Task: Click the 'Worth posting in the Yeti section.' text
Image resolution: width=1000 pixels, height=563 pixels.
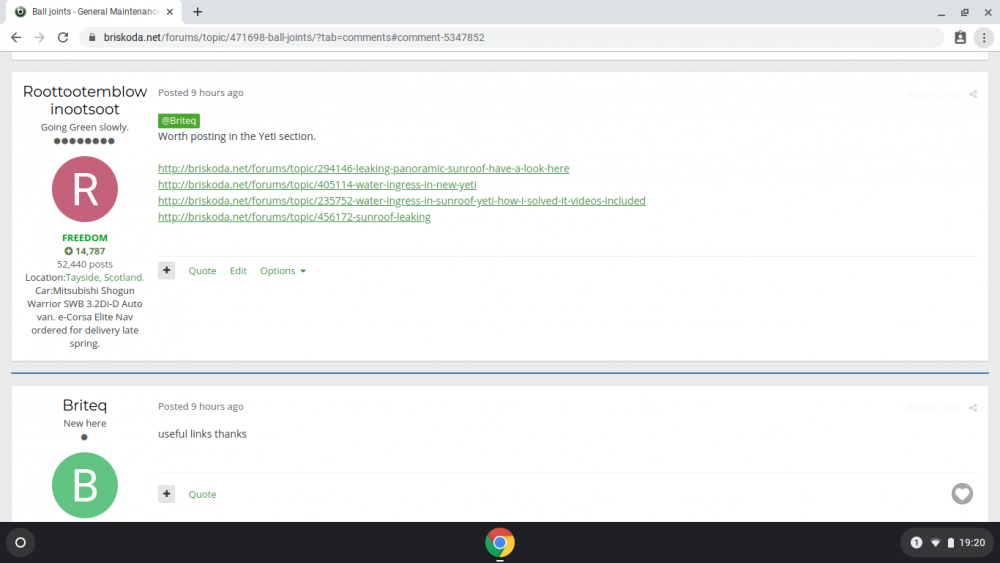Action: coord(237,136)
